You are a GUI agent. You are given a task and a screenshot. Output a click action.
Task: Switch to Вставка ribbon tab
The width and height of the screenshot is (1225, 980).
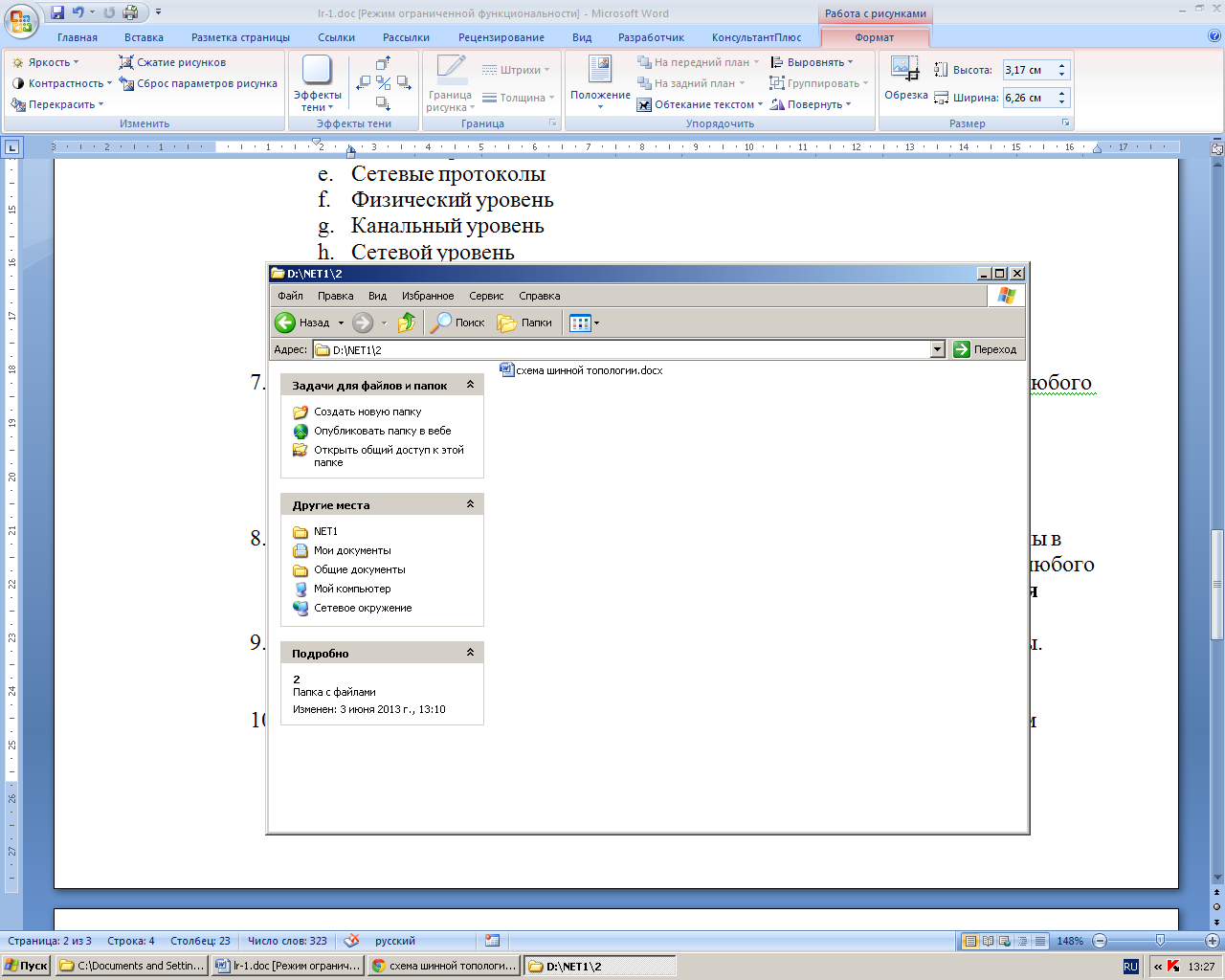(x=144, y=37)
